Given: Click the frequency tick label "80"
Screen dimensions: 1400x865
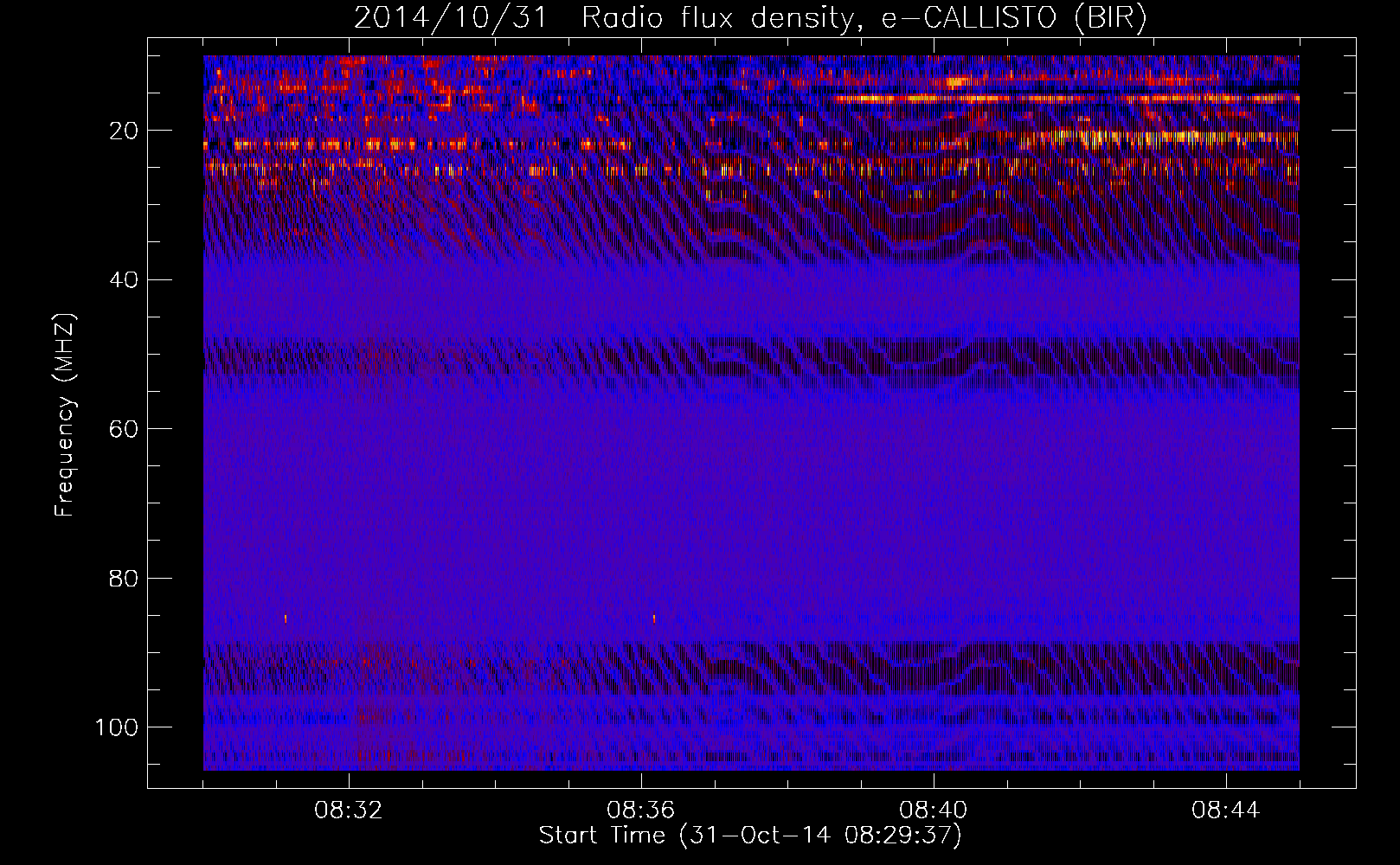Looking at the screenshot, I should [125, 578].
